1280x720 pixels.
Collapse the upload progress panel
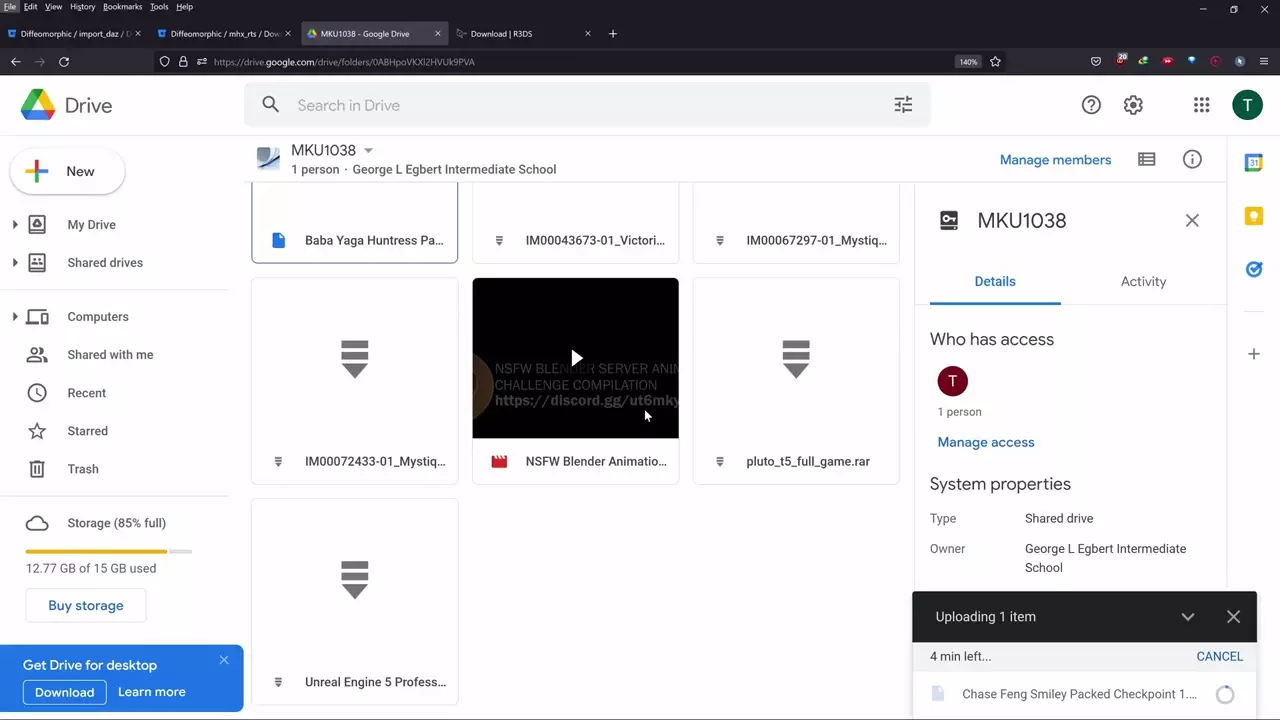click(1187, 617)
